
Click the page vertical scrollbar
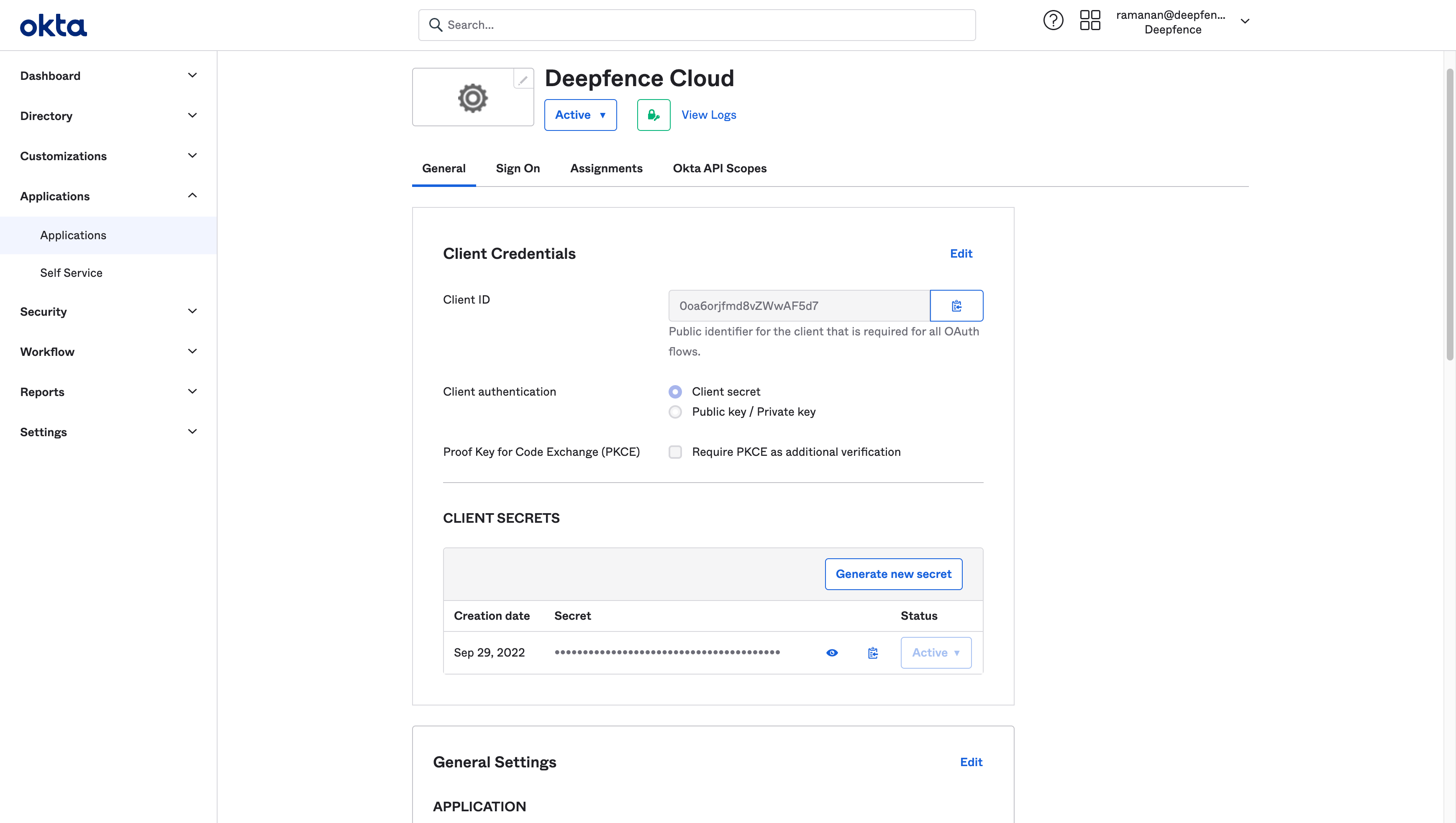click(x=1449, y=215)
